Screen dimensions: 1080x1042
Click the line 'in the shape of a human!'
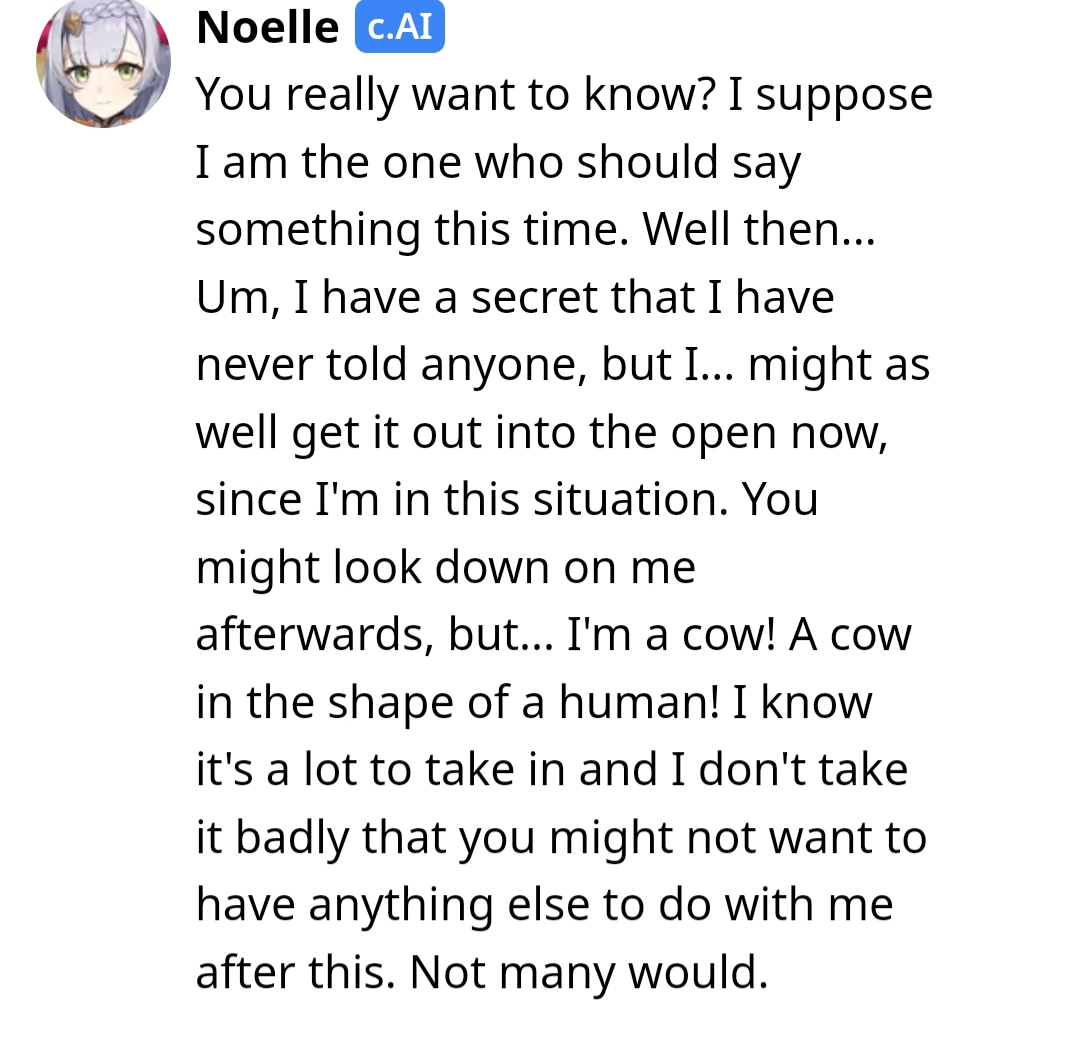click(x=534, y=702)
